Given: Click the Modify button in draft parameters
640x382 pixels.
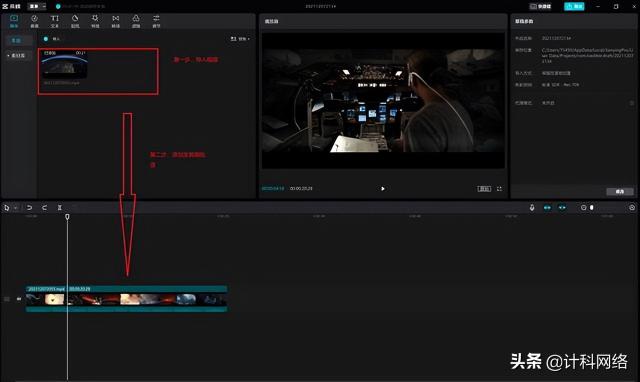Looking at the screenshot, I should pyautogui.click(x=620, y=191).
